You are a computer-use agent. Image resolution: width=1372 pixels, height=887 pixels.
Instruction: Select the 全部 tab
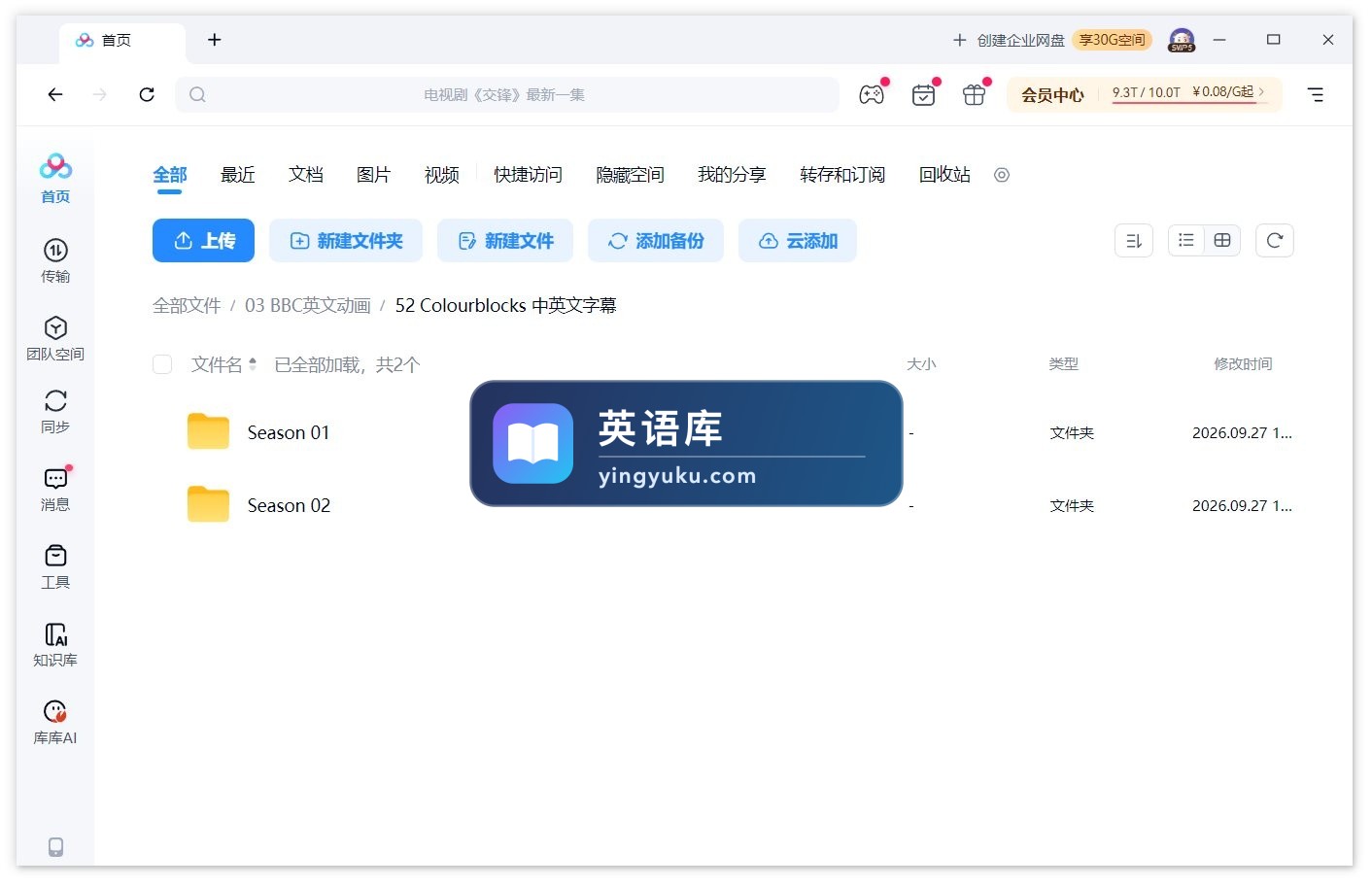(170, 175)
